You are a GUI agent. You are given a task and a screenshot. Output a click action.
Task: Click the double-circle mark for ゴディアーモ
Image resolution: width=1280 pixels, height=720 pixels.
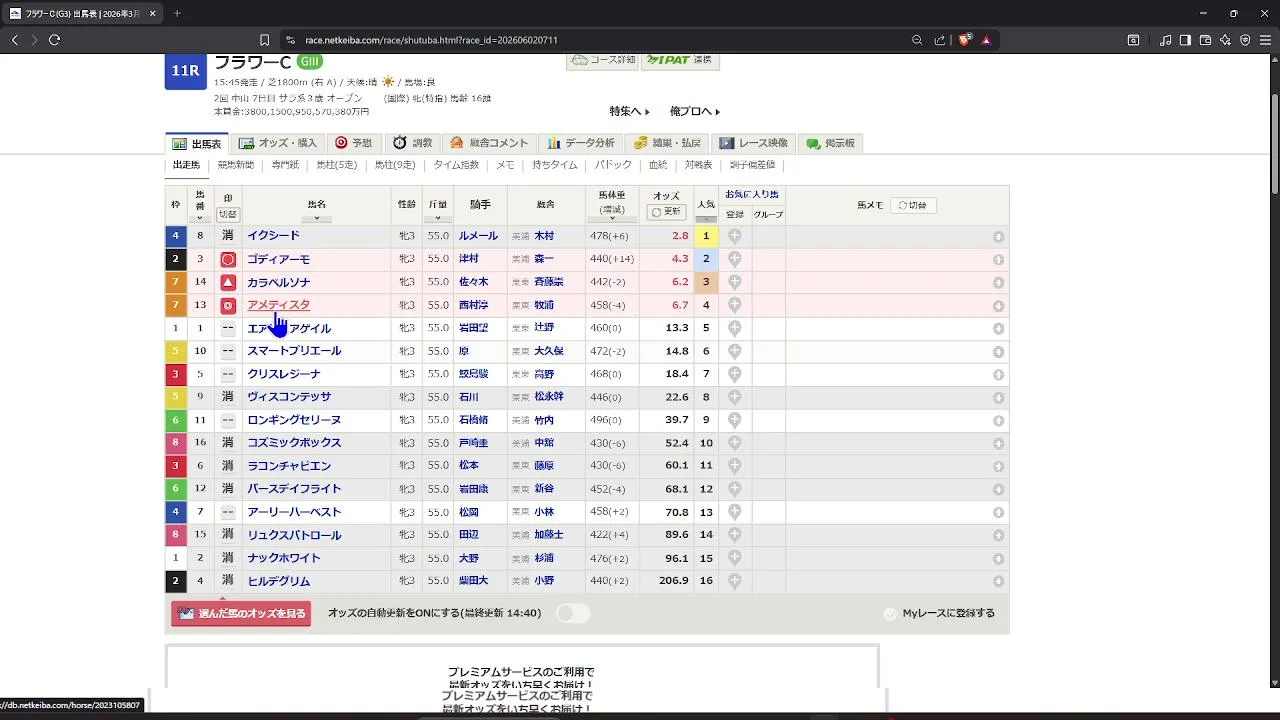click(228, 259)
